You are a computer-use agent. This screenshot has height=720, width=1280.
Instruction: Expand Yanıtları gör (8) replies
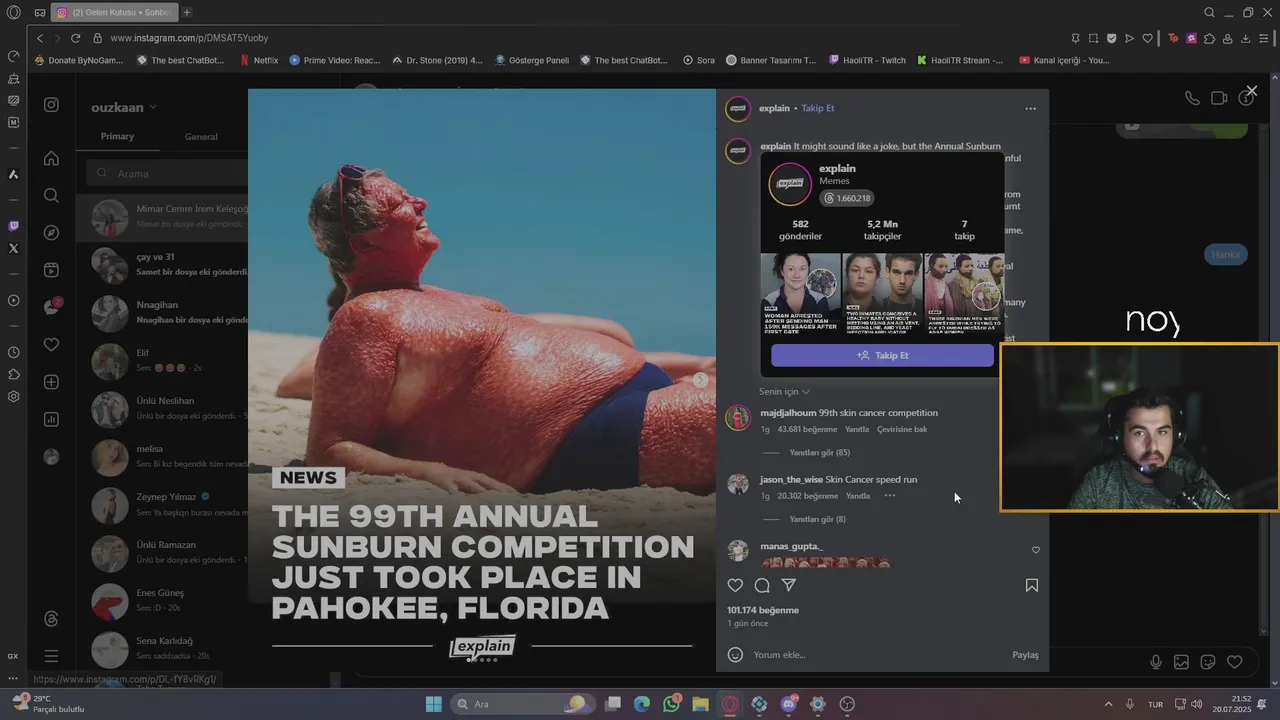817,519
